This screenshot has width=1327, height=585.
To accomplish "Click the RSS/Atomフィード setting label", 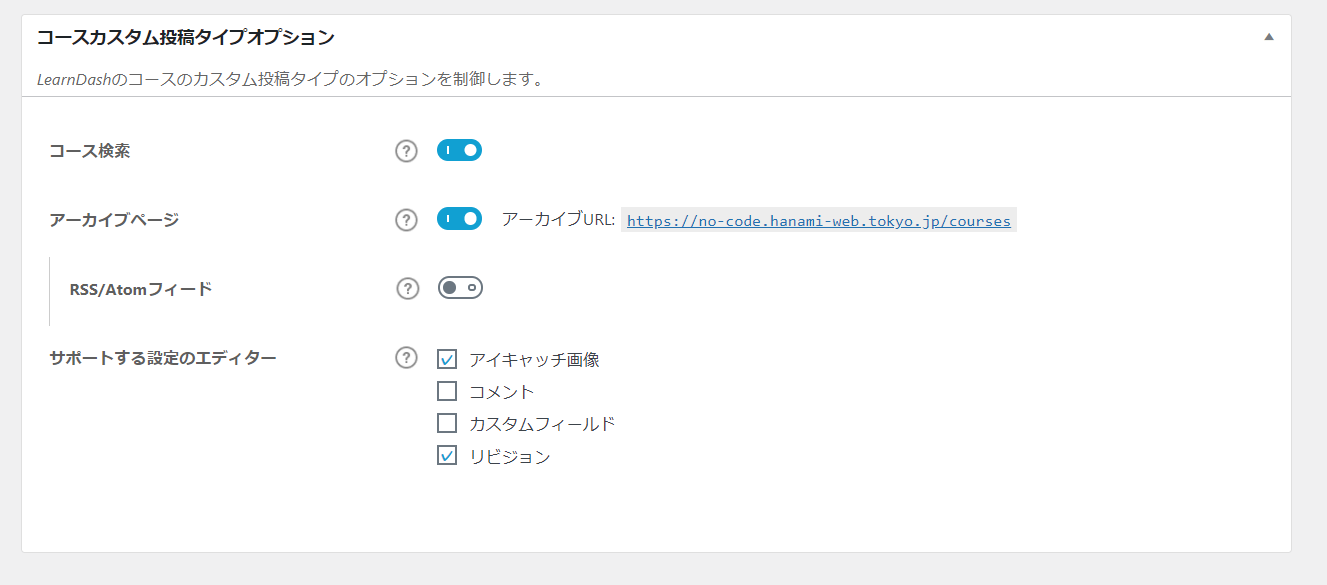I will [140, 290].
